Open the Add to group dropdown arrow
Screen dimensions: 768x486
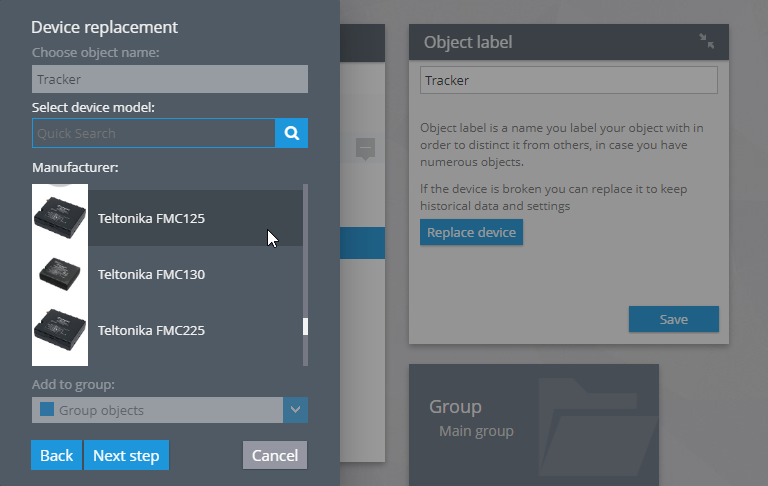tap(295, 410)
